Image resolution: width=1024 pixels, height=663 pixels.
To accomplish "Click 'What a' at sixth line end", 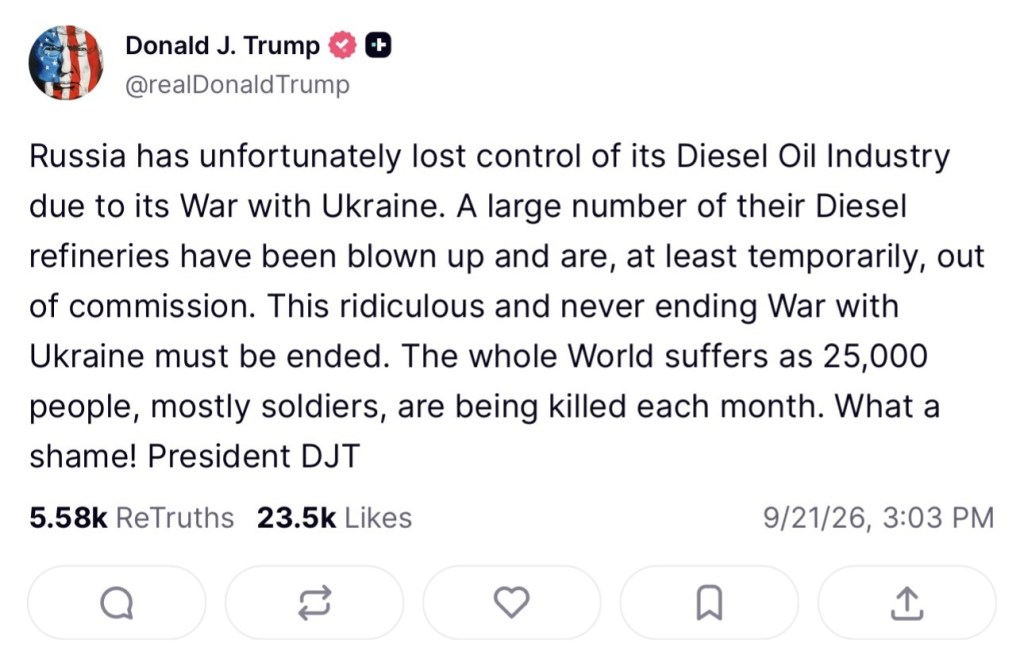I will (887, 406).
